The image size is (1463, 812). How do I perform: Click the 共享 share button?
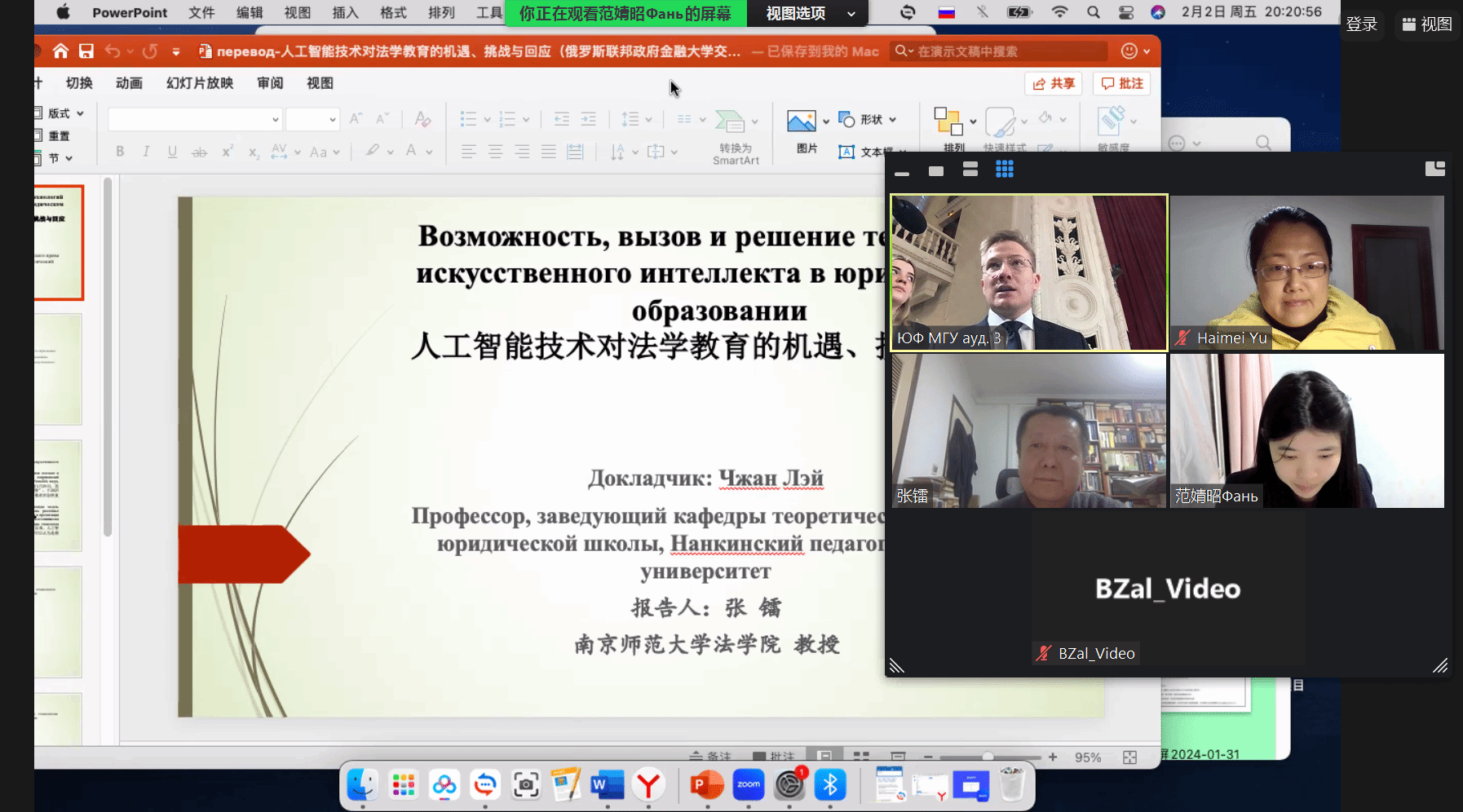pyautogui.click(x=1054, y=83)
